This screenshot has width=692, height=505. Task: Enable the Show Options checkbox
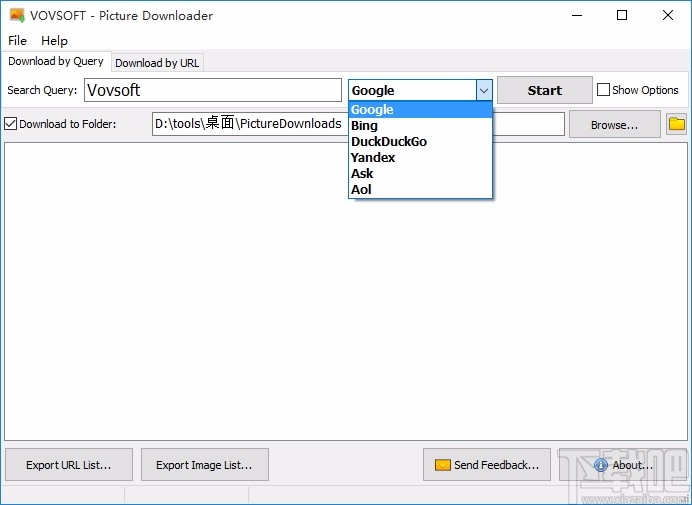pos(603,90)
